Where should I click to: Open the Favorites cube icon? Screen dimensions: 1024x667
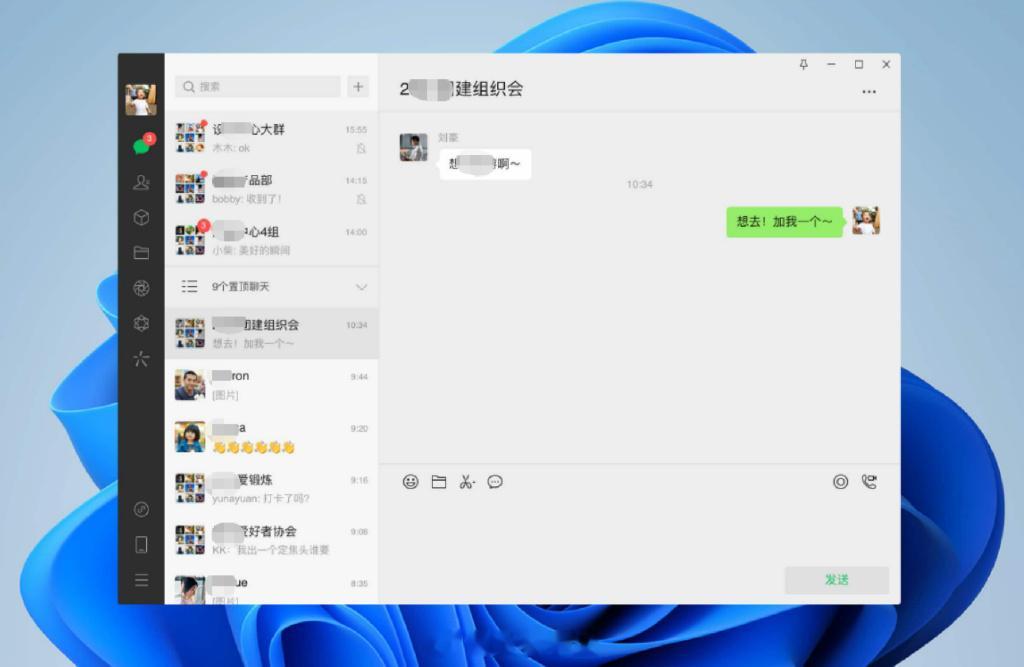pyautogui.click(x=141, y=218)
